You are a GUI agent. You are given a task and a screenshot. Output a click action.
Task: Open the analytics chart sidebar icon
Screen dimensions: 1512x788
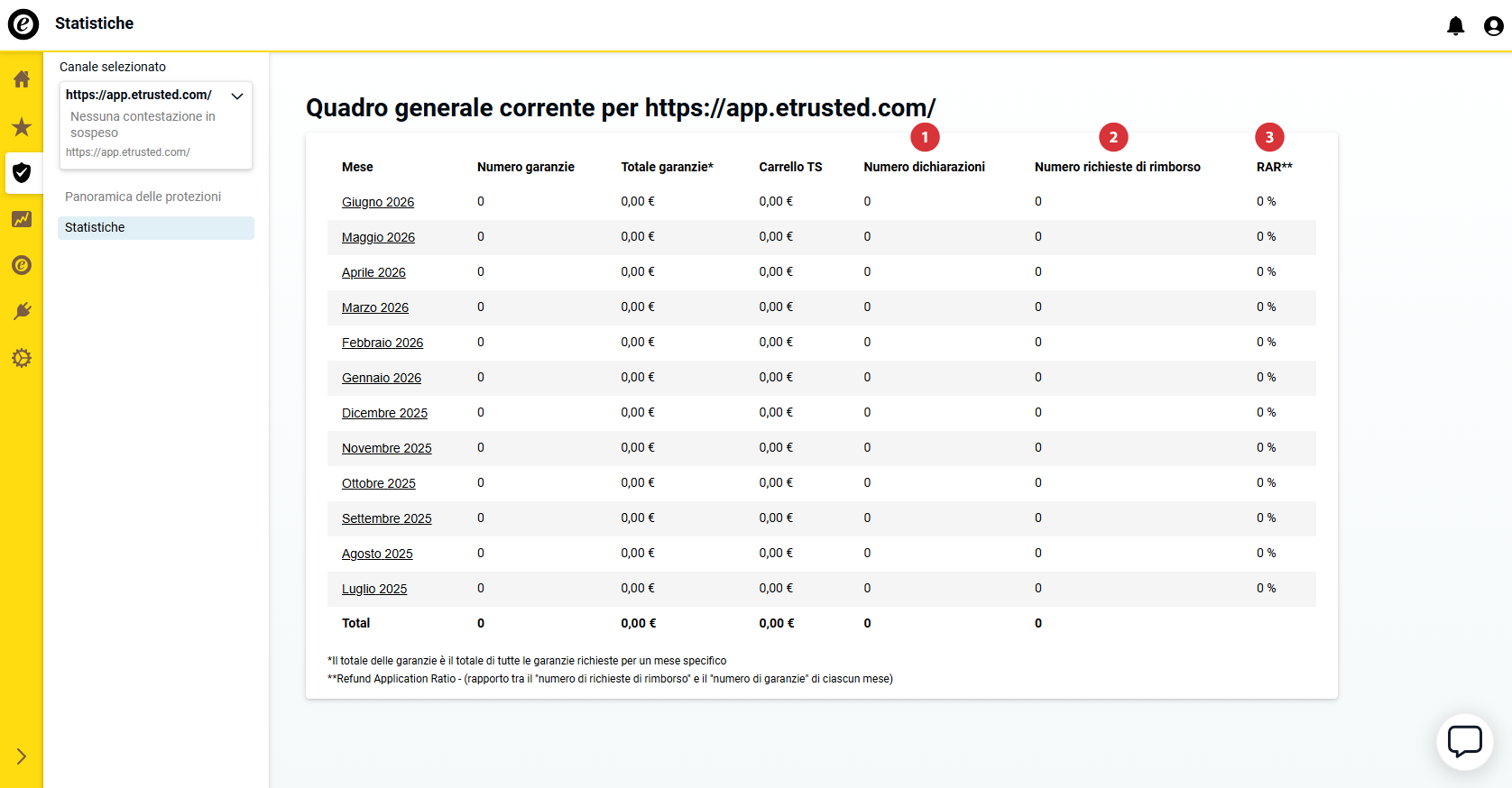pos(22,219)
